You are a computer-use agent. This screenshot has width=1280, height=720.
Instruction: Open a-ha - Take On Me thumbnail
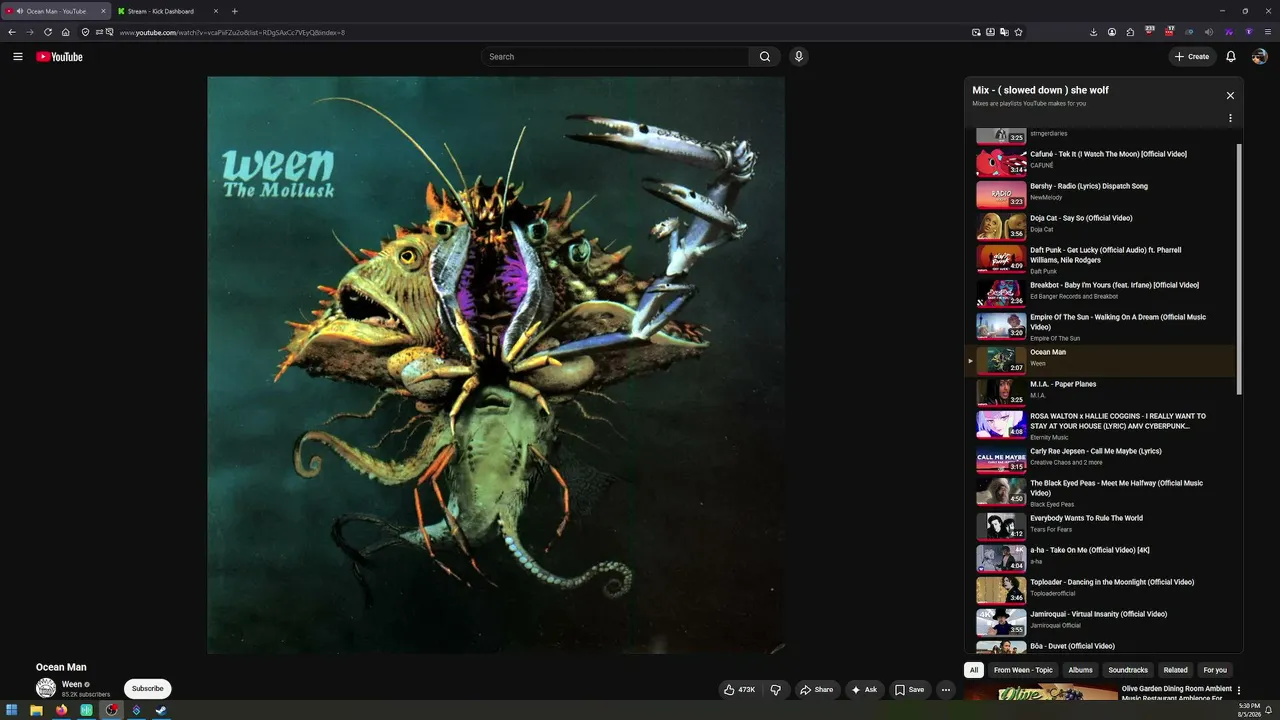coord(1001,557)
